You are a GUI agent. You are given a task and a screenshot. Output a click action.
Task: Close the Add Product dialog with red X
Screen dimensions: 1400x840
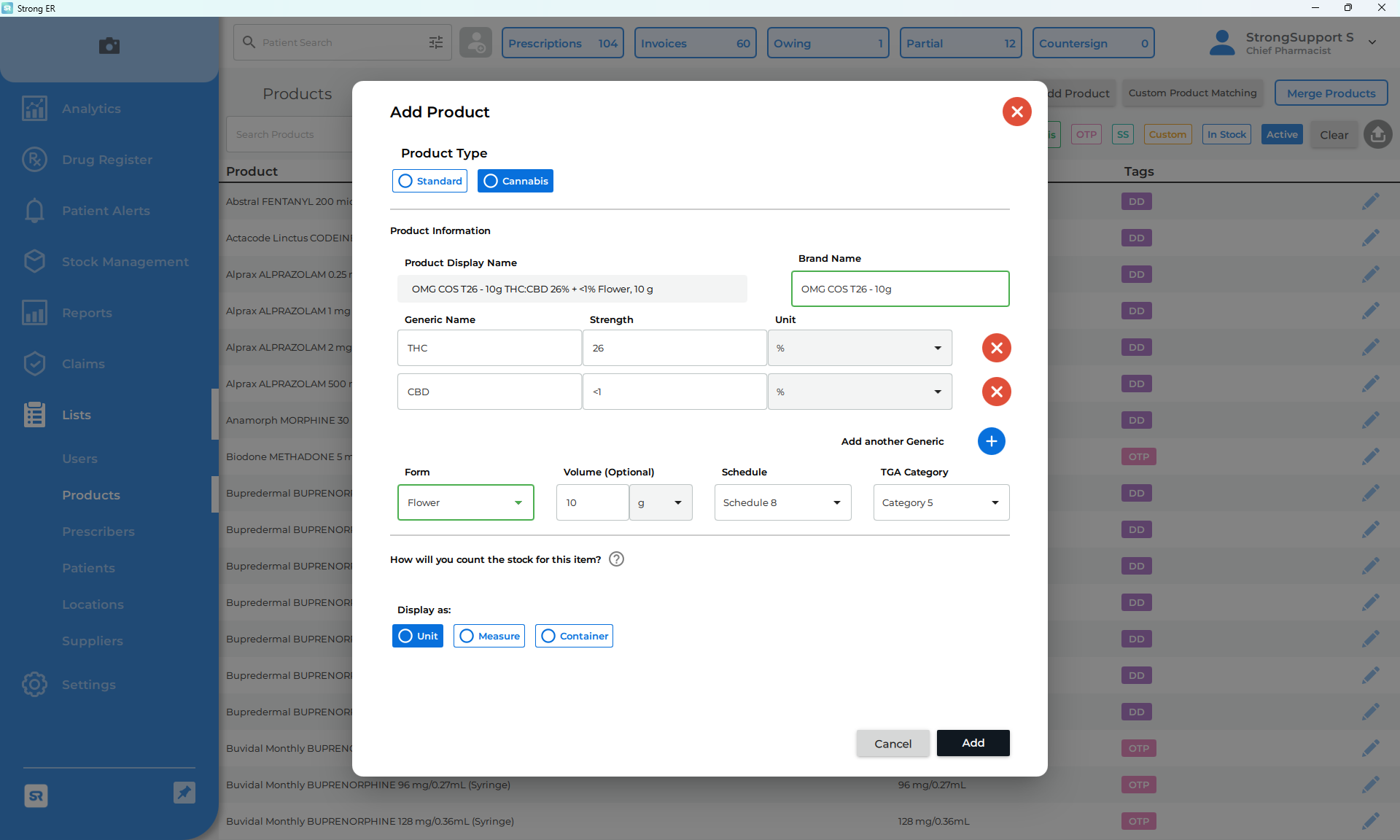pos(1016,112)
